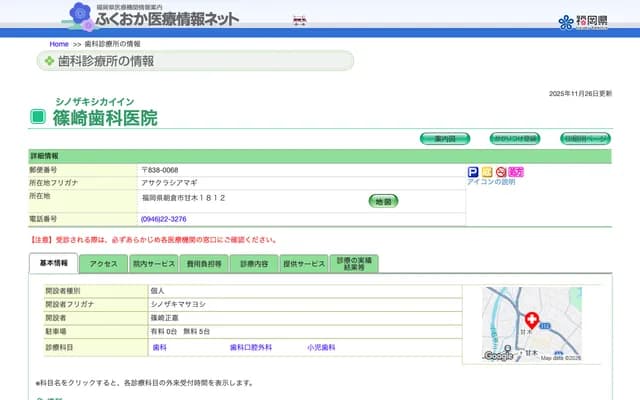Click the no-smoking icon
Screen dimensions: 640x400
[x=501, y=172]
